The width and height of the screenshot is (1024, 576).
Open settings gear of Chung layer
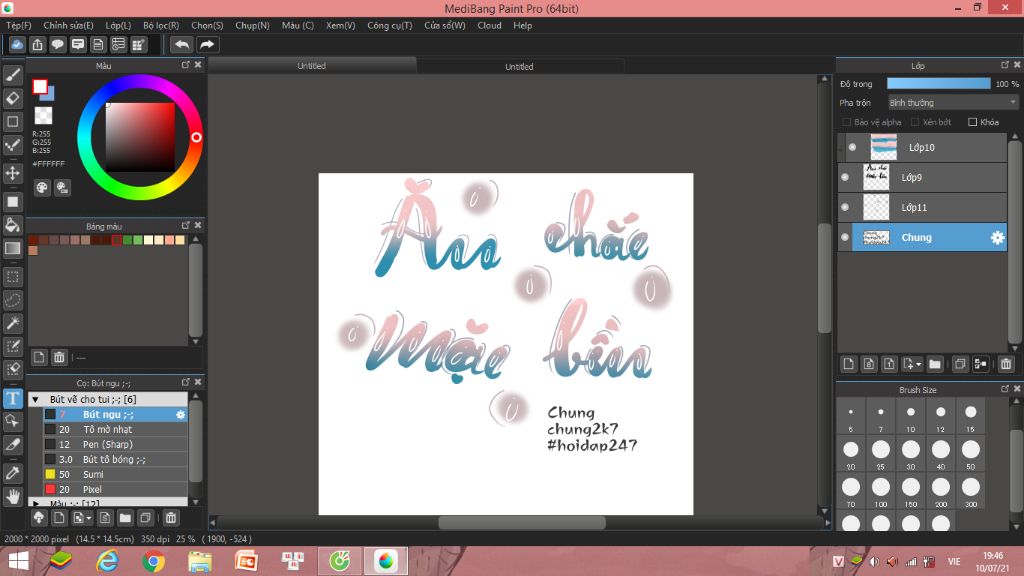[x=997, y=238]
